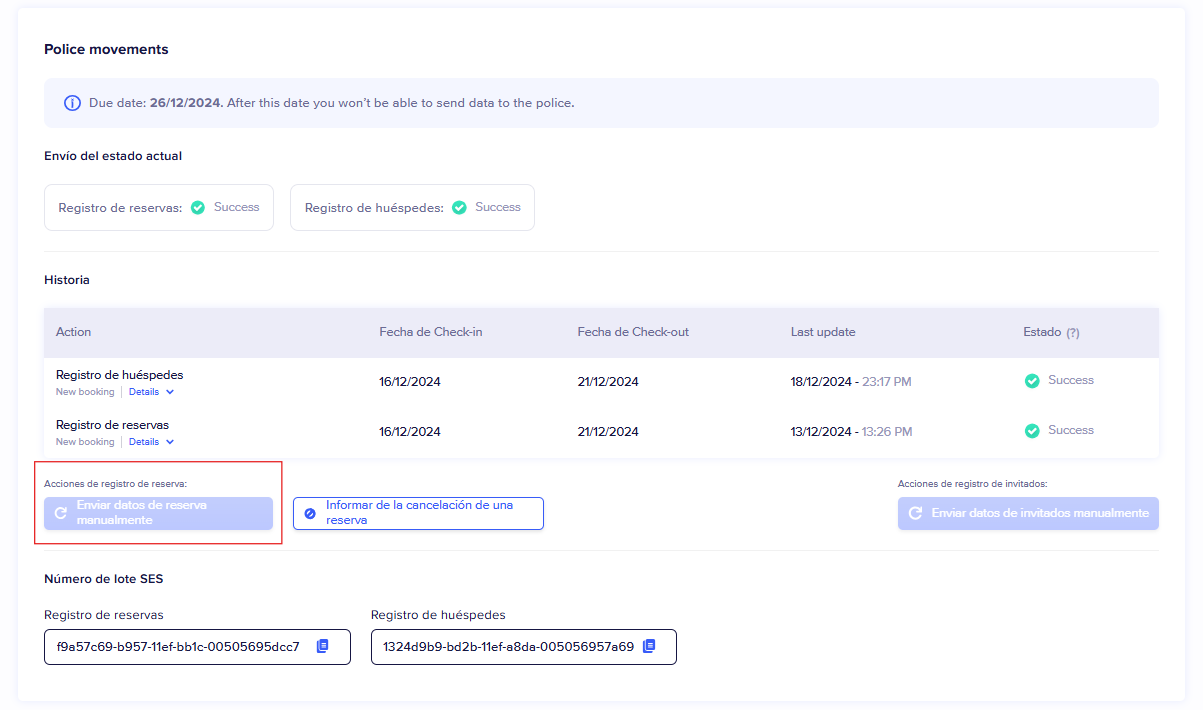Click the Fecha de Check-out column header
The image size is (1203, 710).
pyautogui.click(x=632, y=332)
